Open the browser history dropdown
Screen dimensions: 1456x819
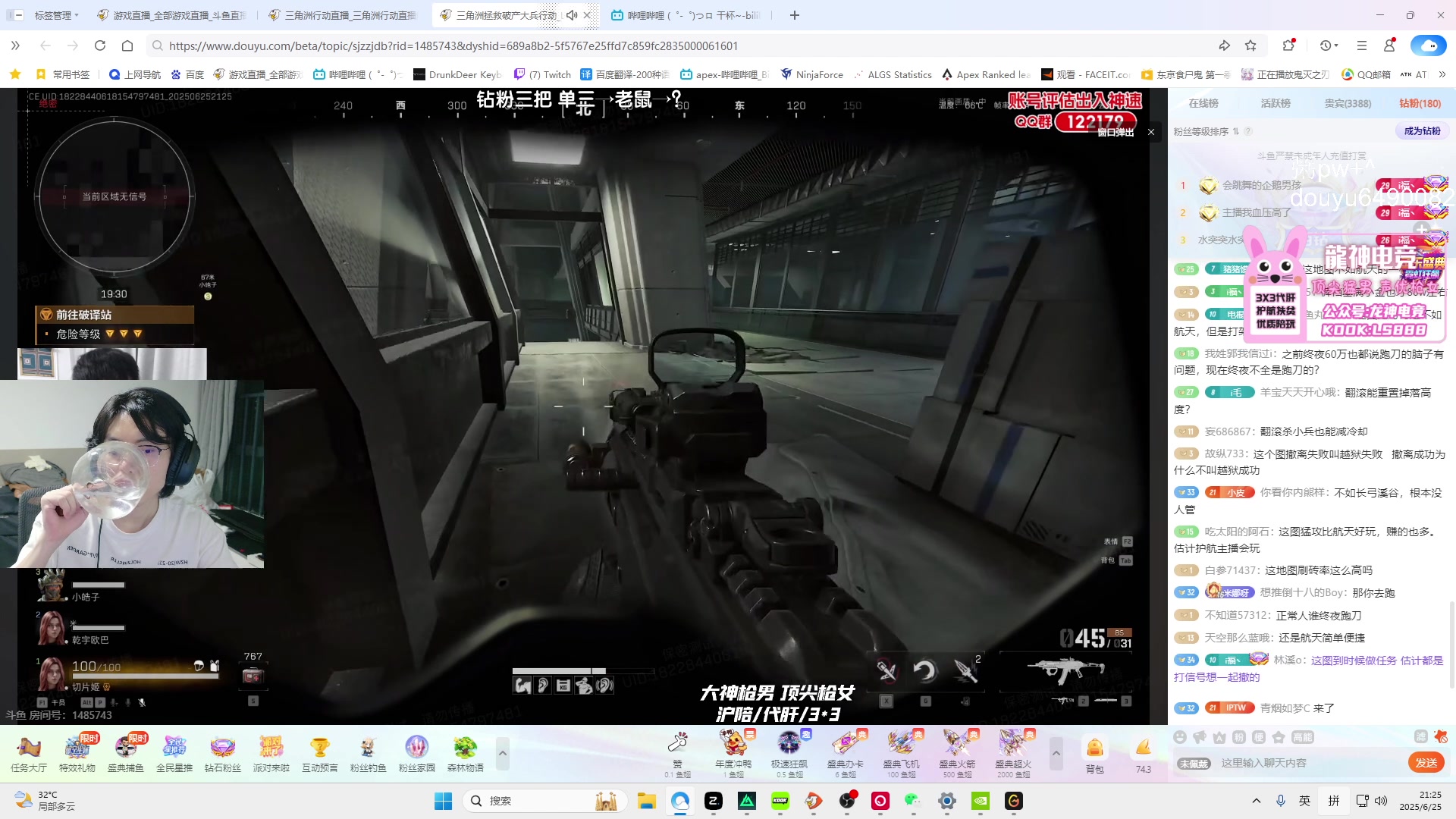click(1329, 45)
